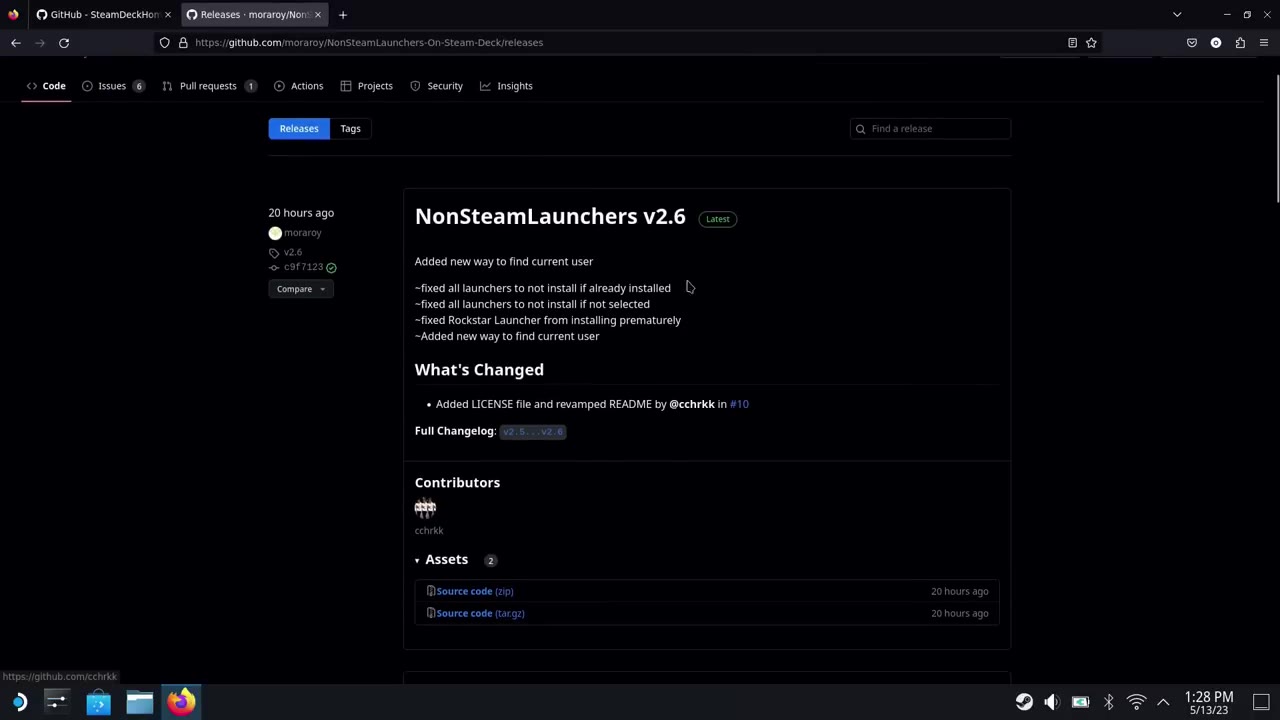The height and width of the screenshot is (720, 1280).
Task: Open commit c9f7123 link
Action: pos(303,268)
